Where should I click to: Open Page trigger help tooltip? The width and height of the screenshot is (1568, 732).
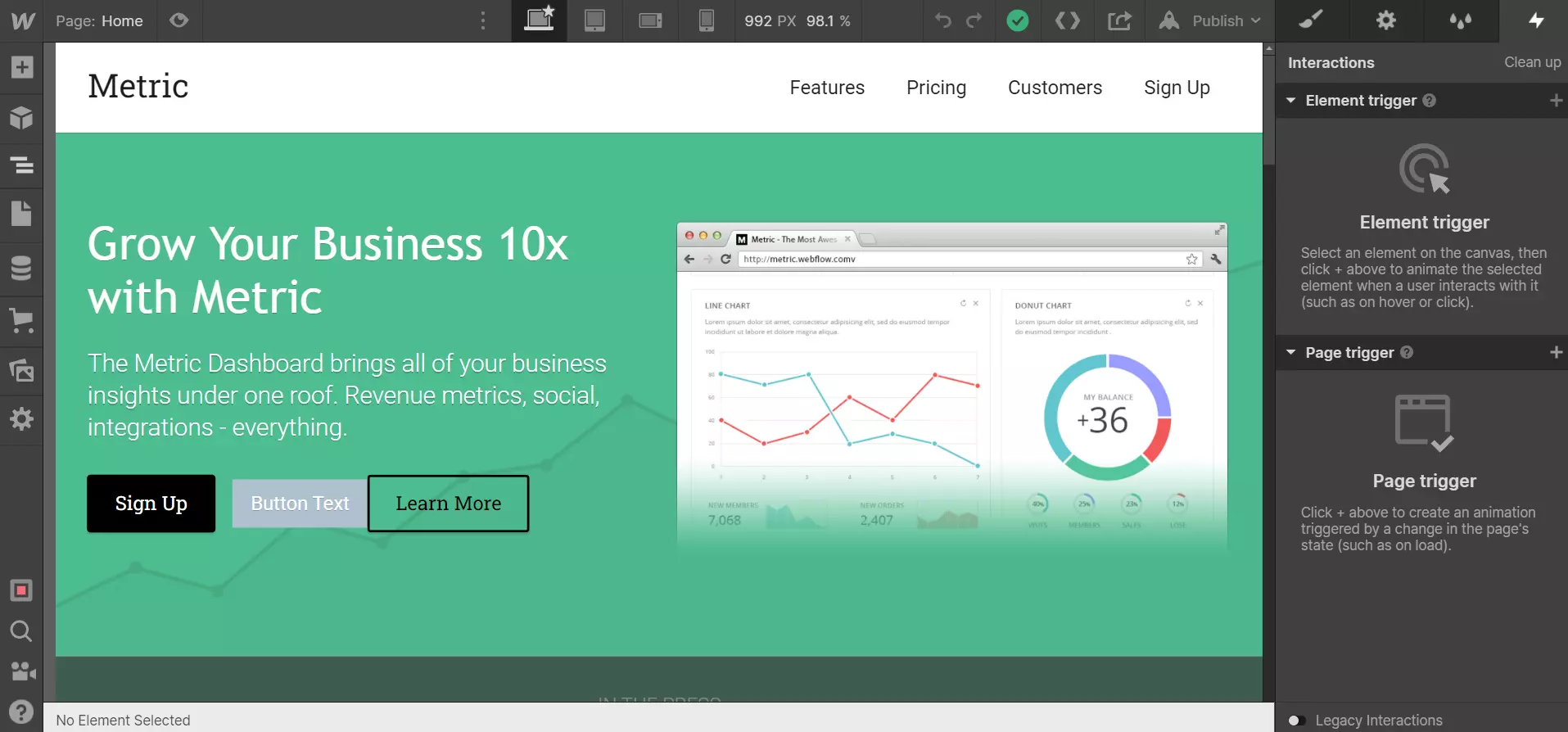[x=1407, y=353]
